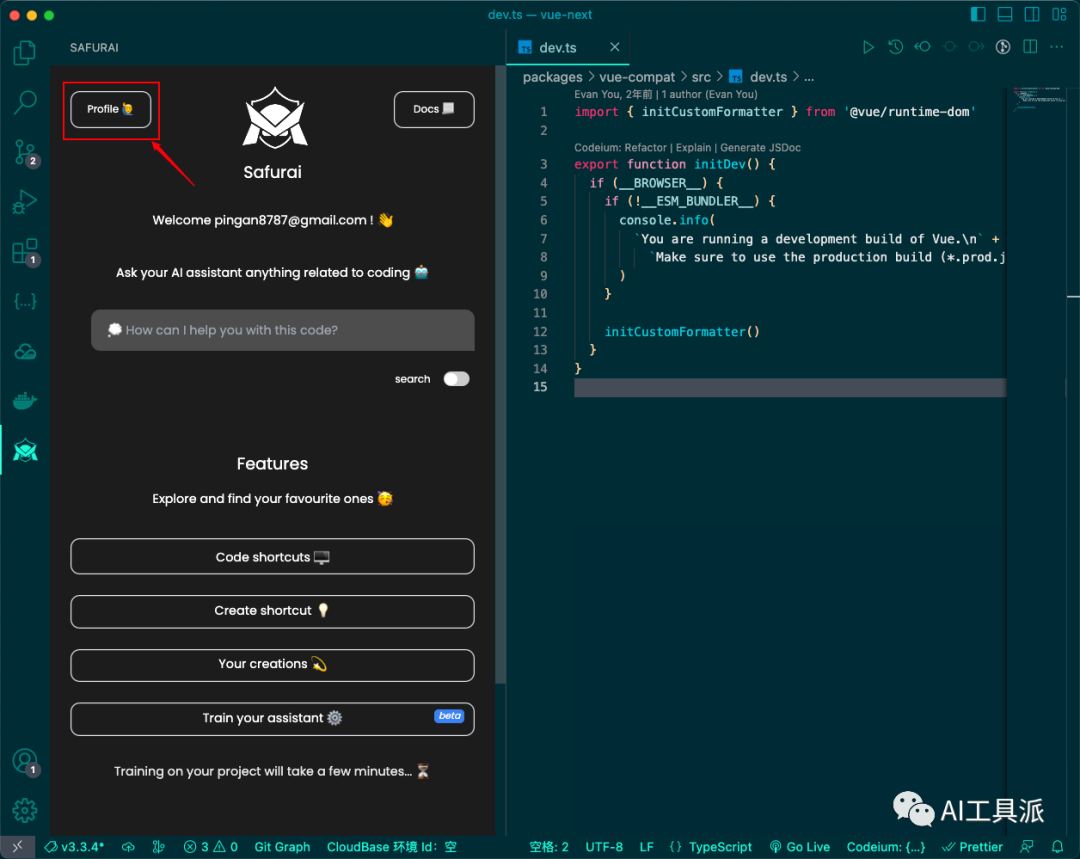Click the v3.3.4* branch indicator
The width and height of the screenshot is (1080, 859).
pos(74,847)
